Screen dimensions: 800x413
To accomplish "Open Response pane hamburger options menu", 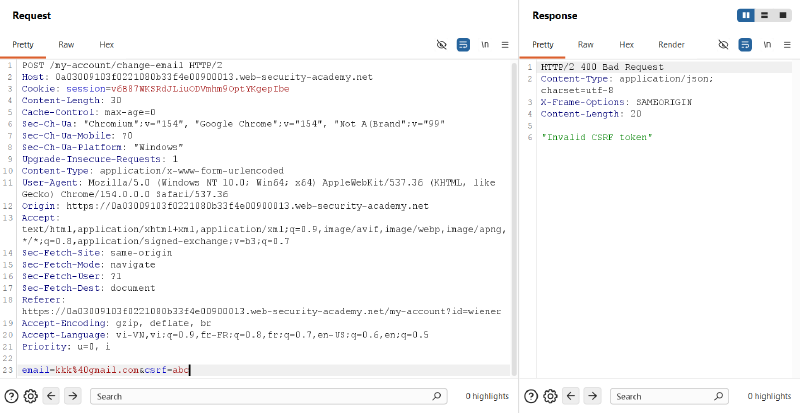I will [787, 45].
